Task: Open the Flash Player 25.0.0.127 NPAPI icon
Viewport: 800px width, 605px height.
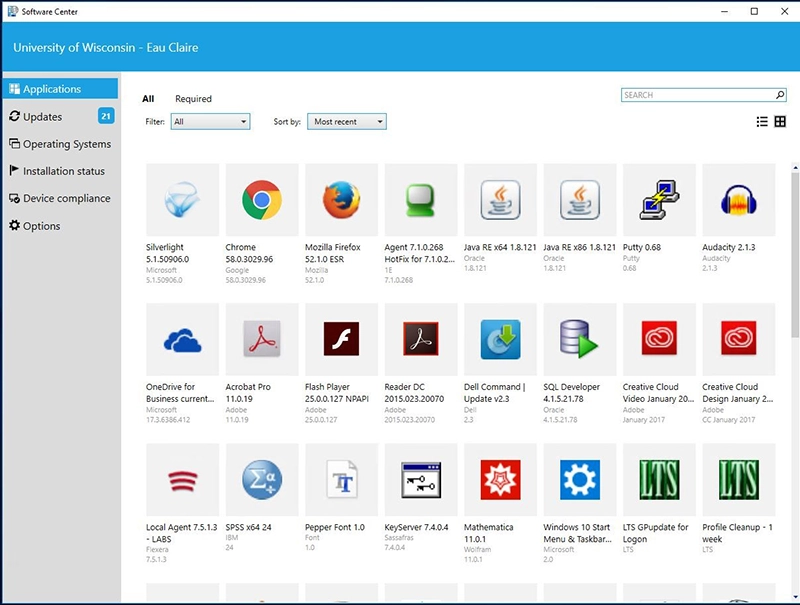Action: click(341, 339)
